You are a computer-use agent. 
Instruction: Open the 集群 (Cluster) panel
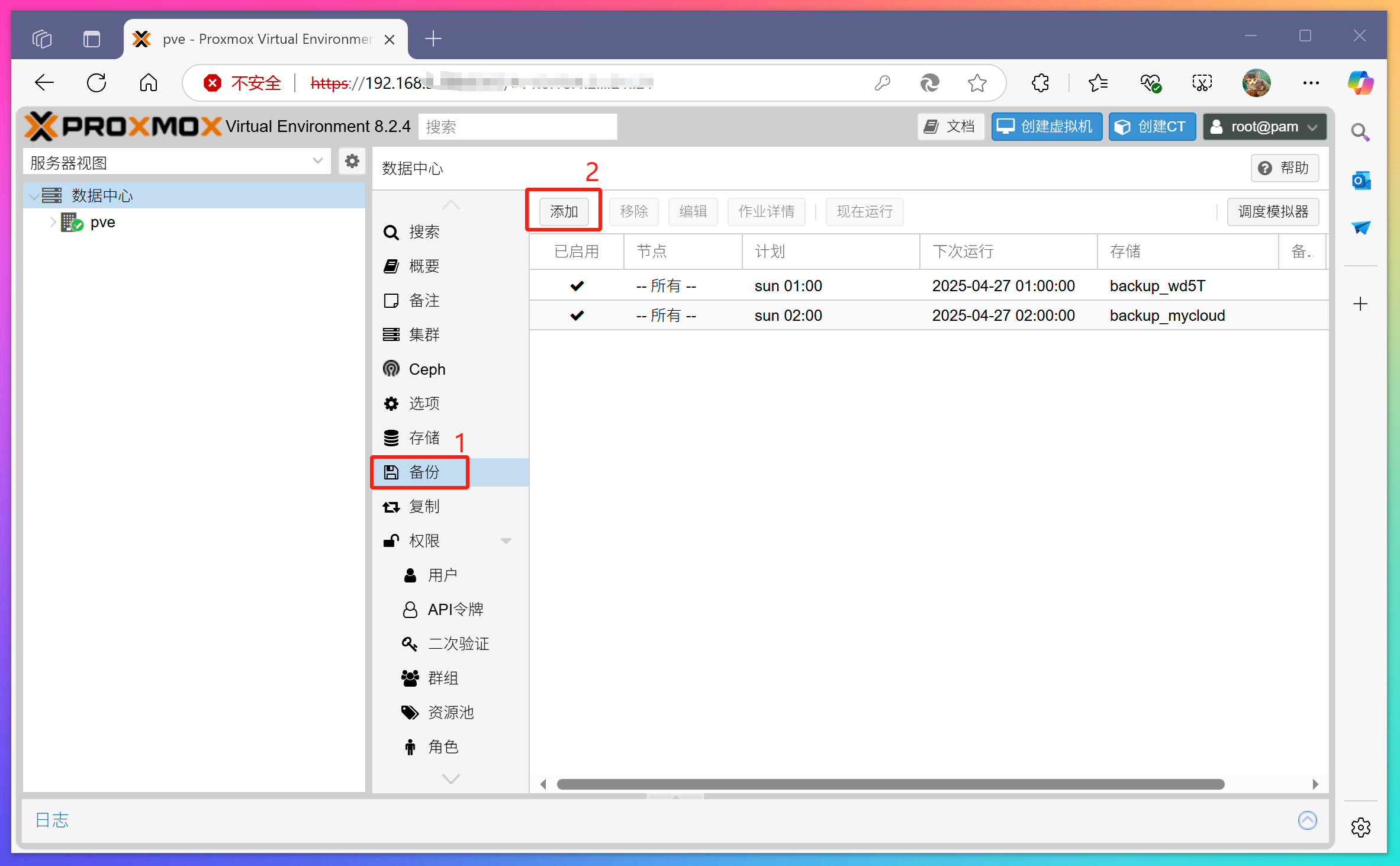pyautogui.click(x=424, y=334)
